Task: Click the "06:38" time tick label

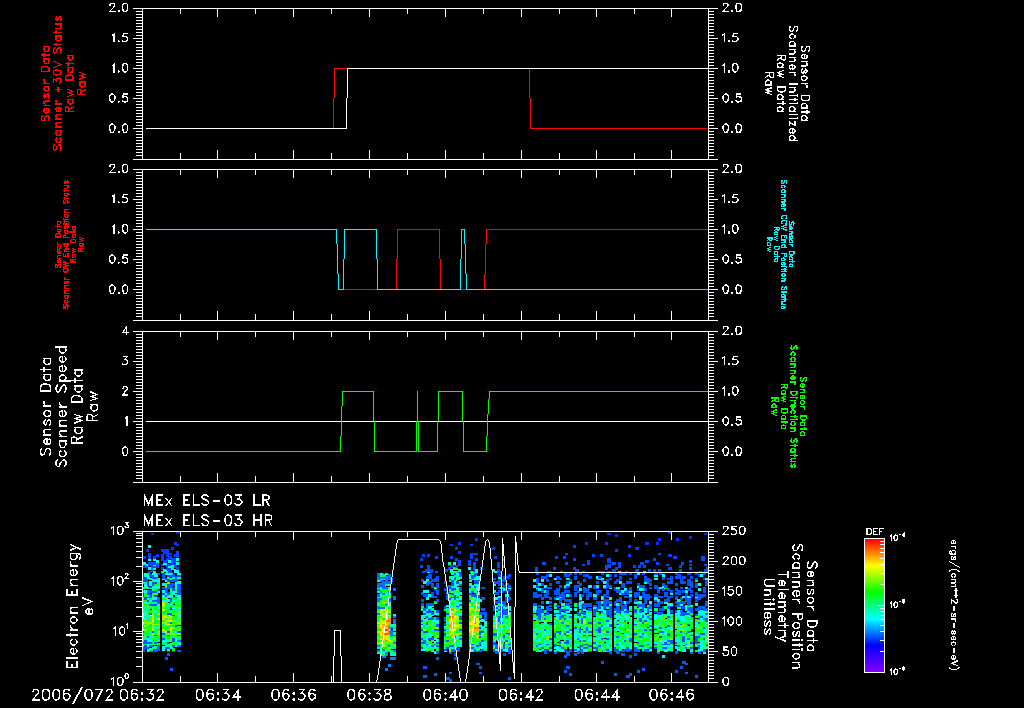Action: [369, 696]
